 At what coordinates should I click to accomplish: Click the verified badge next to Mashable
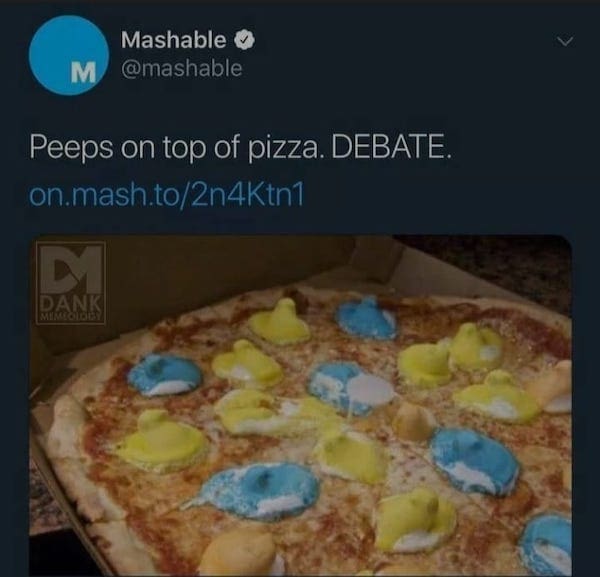pyautogui.click(x=245, y=39)
